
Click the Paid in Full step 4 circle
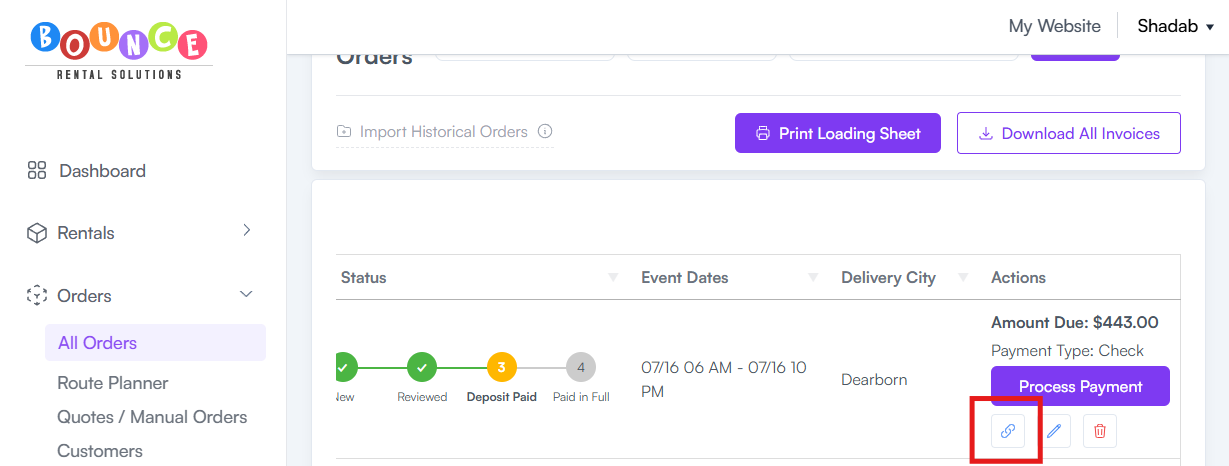pos(581,367)
